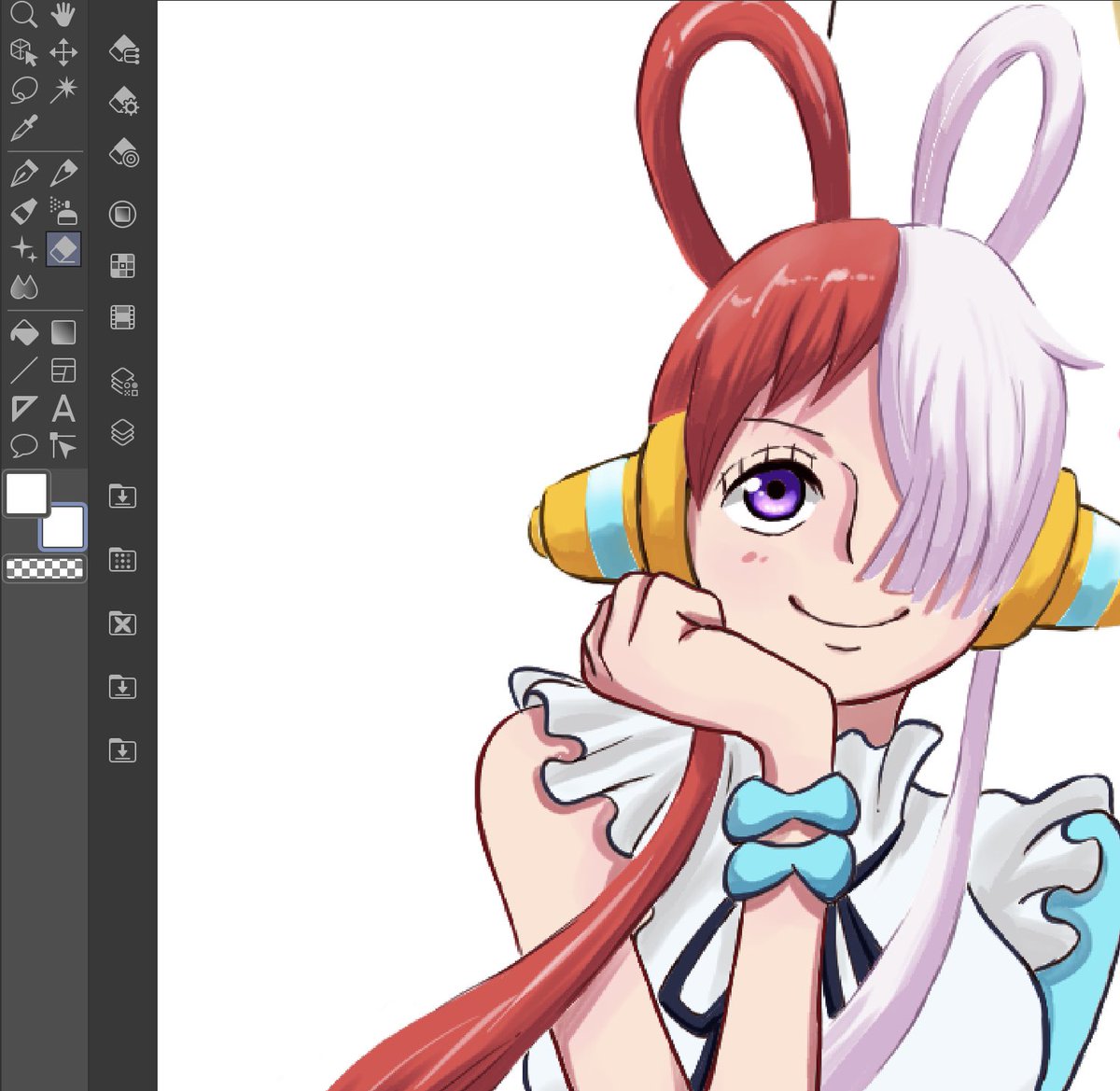Select the Zoom magnifier tool

point(23,14)
